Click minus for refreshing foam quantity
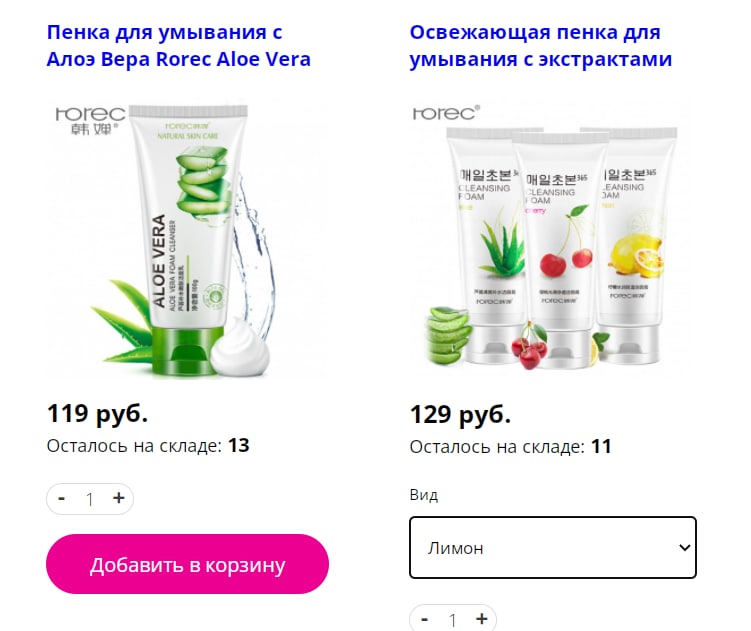Screen dimensions: 751x631 [x=424, y=619]
